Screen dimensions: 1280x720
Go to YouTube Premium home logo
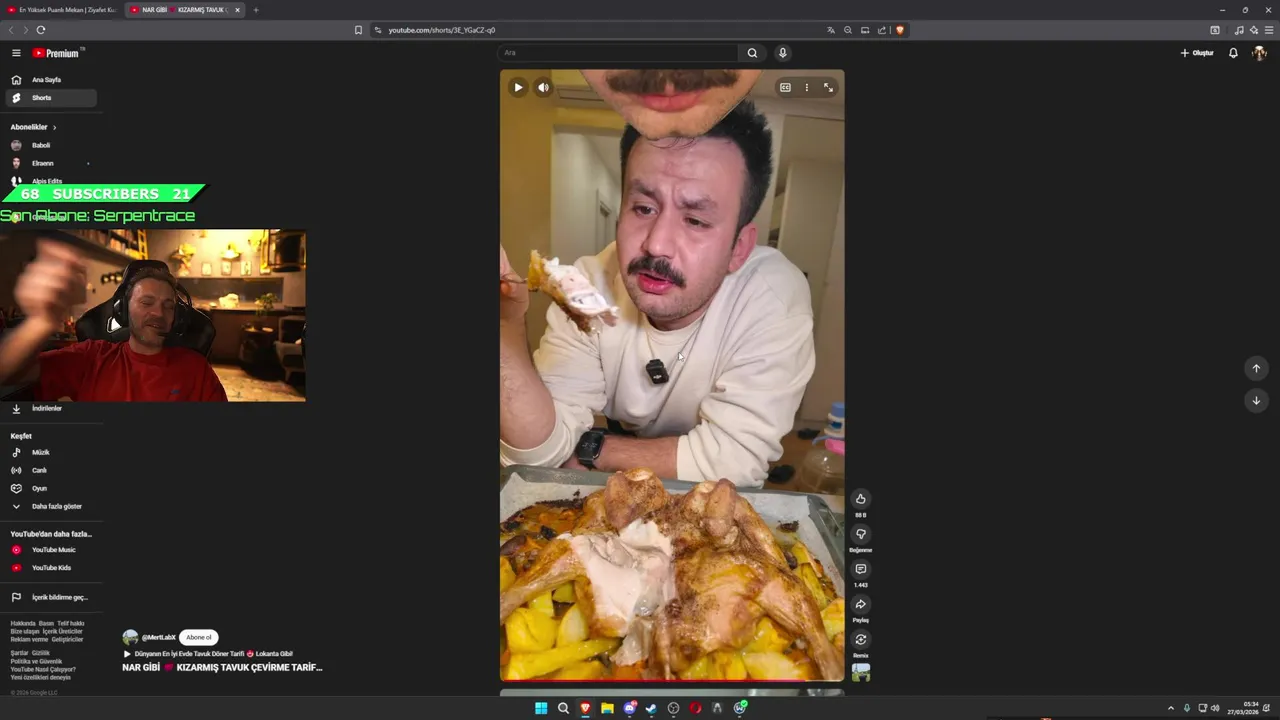(x=56, y=53)
